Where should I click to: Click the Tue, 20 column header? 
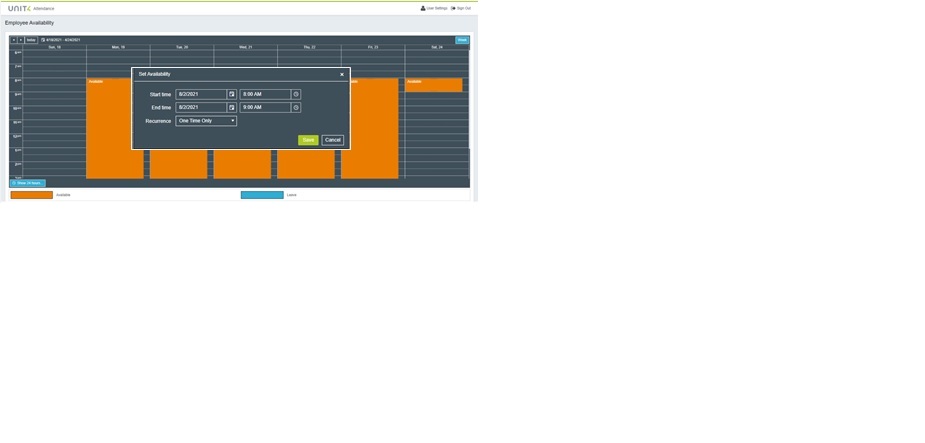182,47
